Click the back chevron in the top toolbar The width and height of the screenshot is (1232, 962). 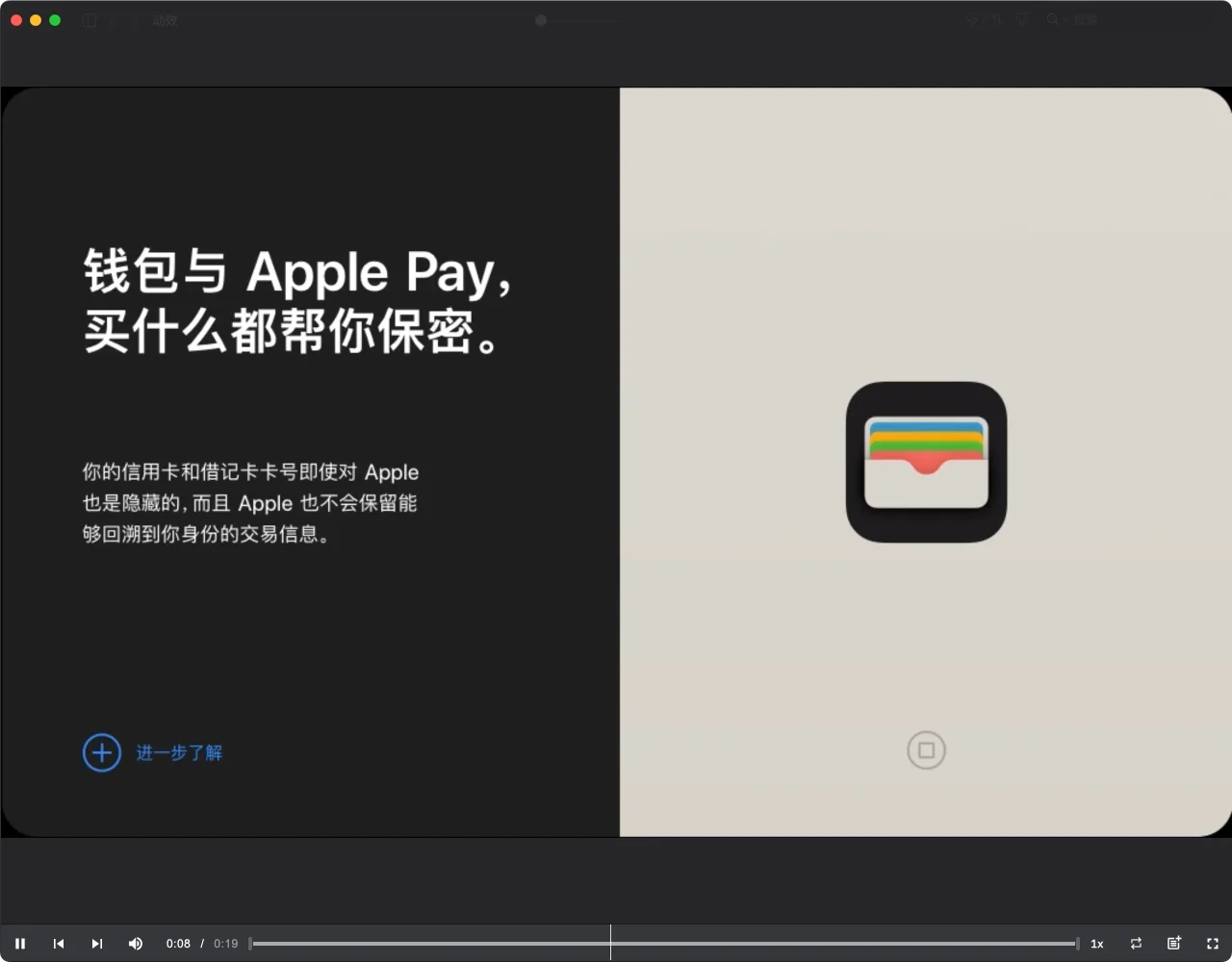click(x=113, y=20)
